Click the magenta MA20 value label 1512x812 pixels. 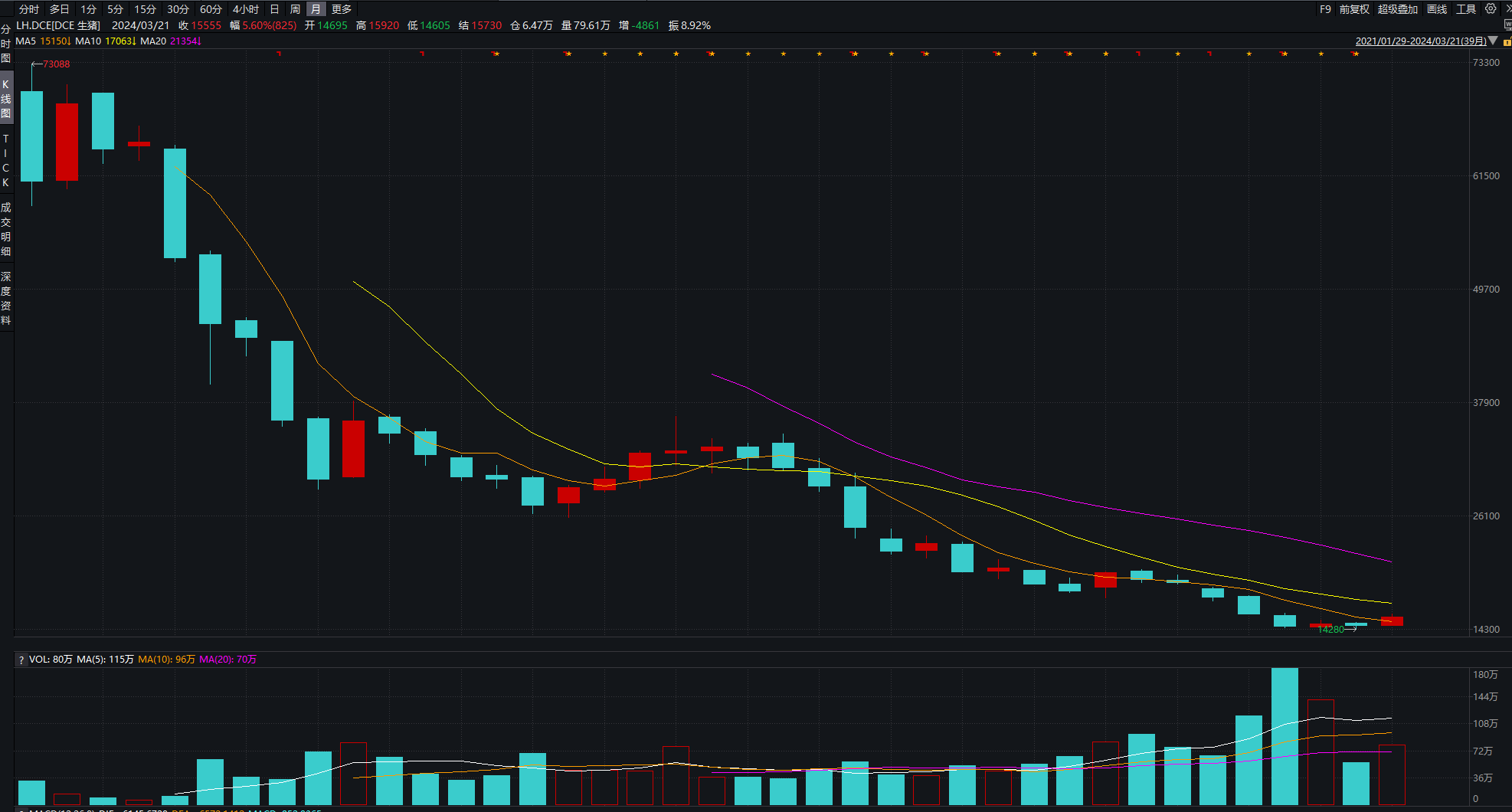[184, 41]
